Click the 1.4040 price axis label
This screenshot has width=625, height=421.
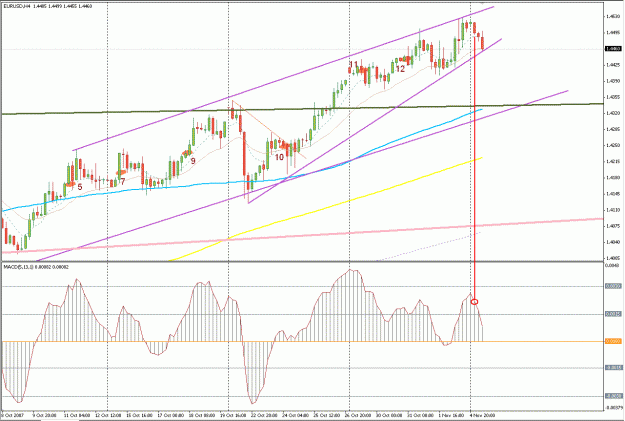tap(613, 242)
